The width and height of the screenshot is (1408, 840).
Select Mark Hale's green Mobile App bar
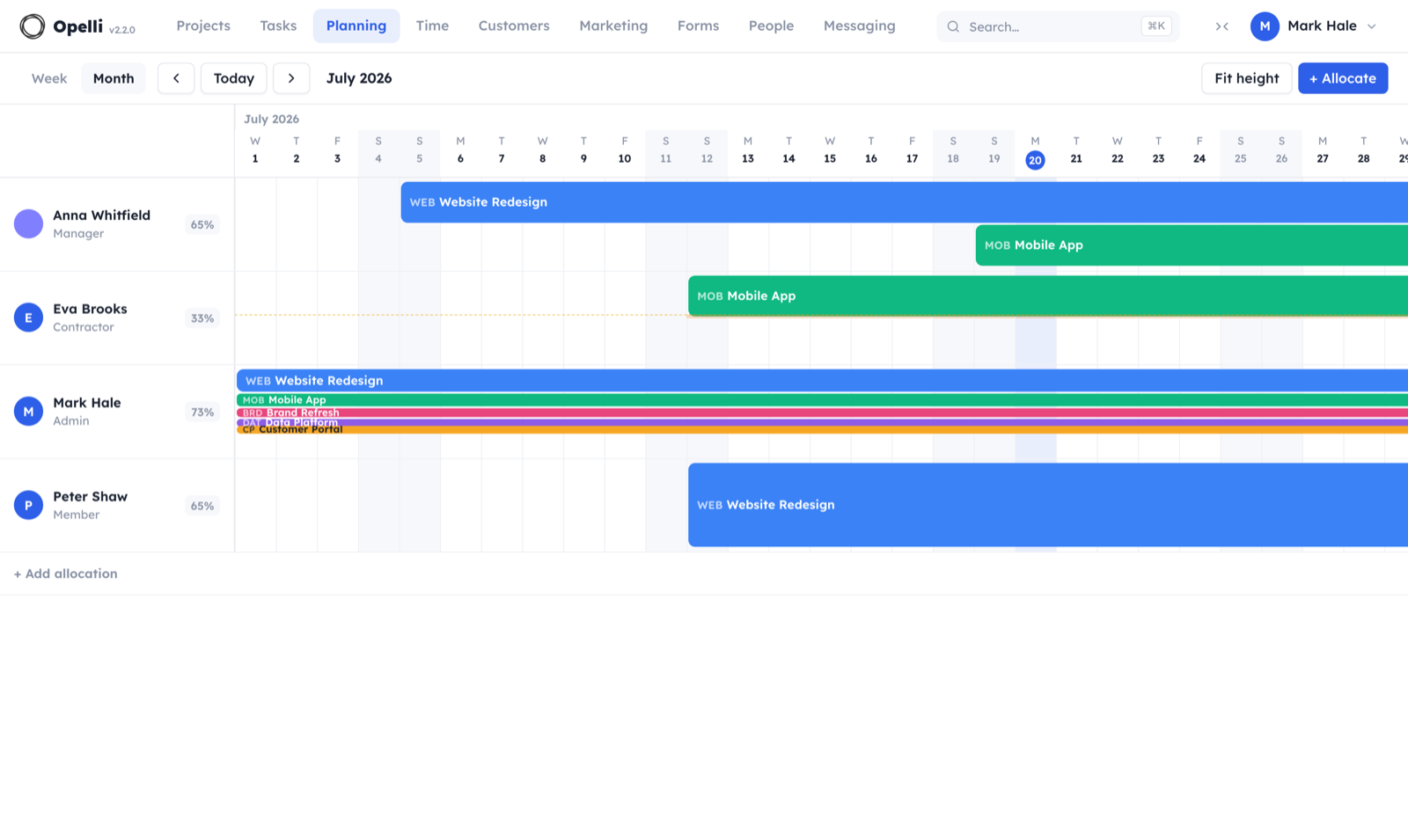[x=822, y=400]
